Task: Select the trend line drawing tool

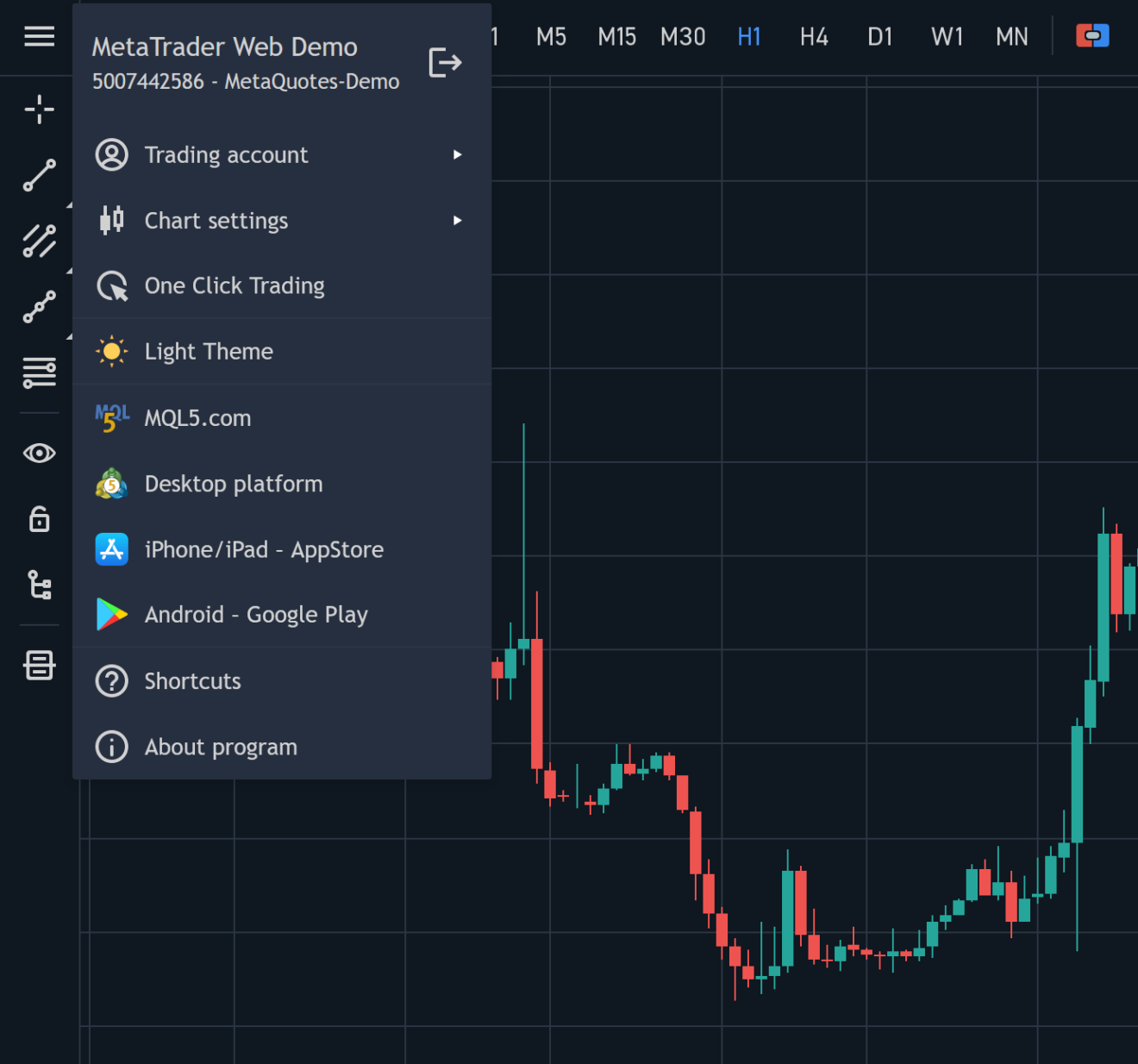Action: coord(39,175)
